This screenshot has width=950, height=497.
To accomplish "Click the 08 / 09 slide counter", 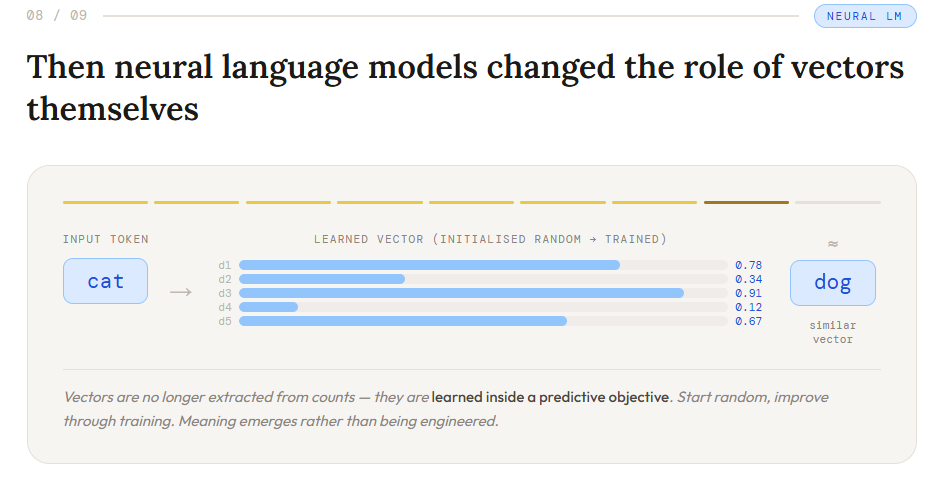I will (x=57, y=15).
